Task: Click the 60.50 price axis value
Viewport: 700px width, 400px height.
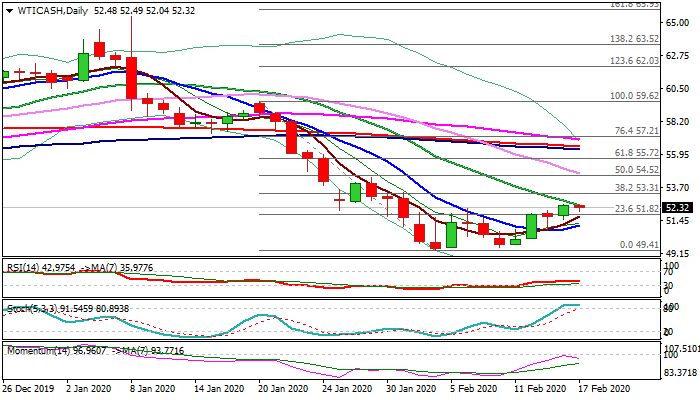Action: pos(677,89)
